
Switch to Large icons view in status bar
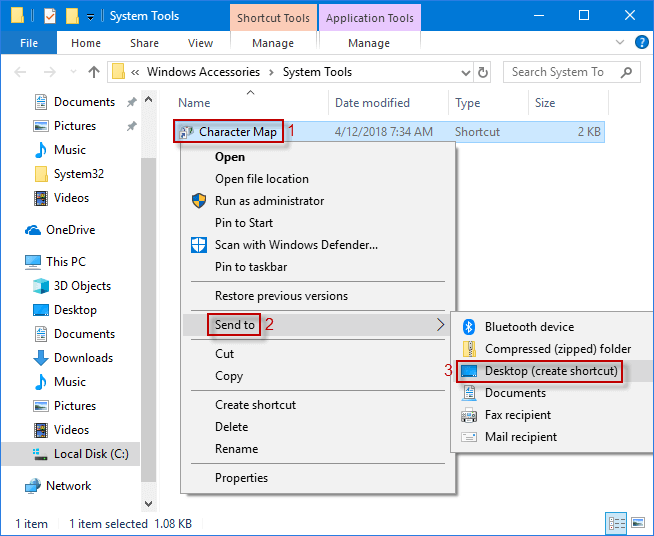click(x=638, y=523)
